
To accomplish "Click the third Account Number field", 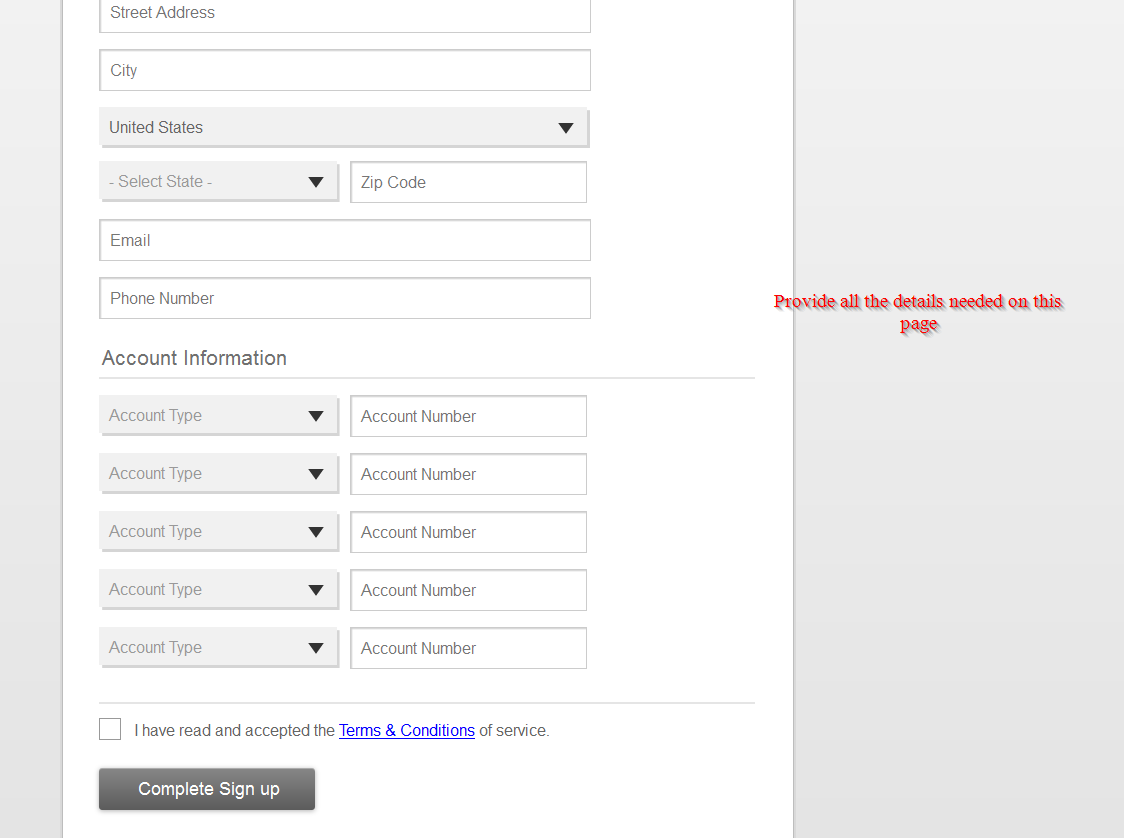I will pyautogui.click(x=468, y=532).
